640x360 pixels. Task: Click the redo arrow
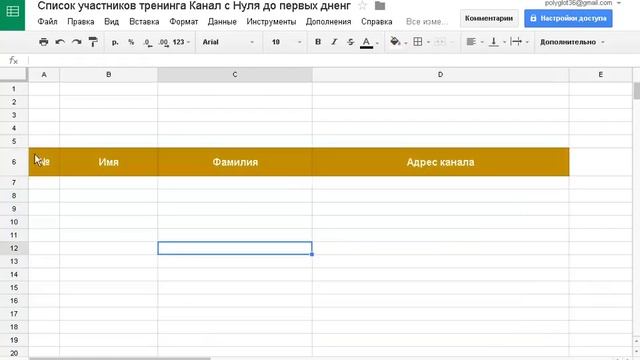point(76,42)
